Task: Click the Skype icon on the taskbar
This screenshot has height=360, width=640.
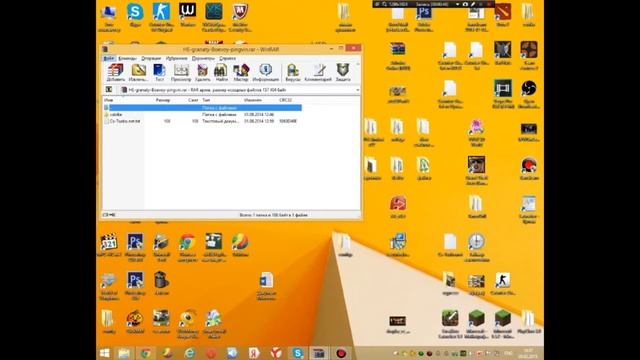Action: 298,353
